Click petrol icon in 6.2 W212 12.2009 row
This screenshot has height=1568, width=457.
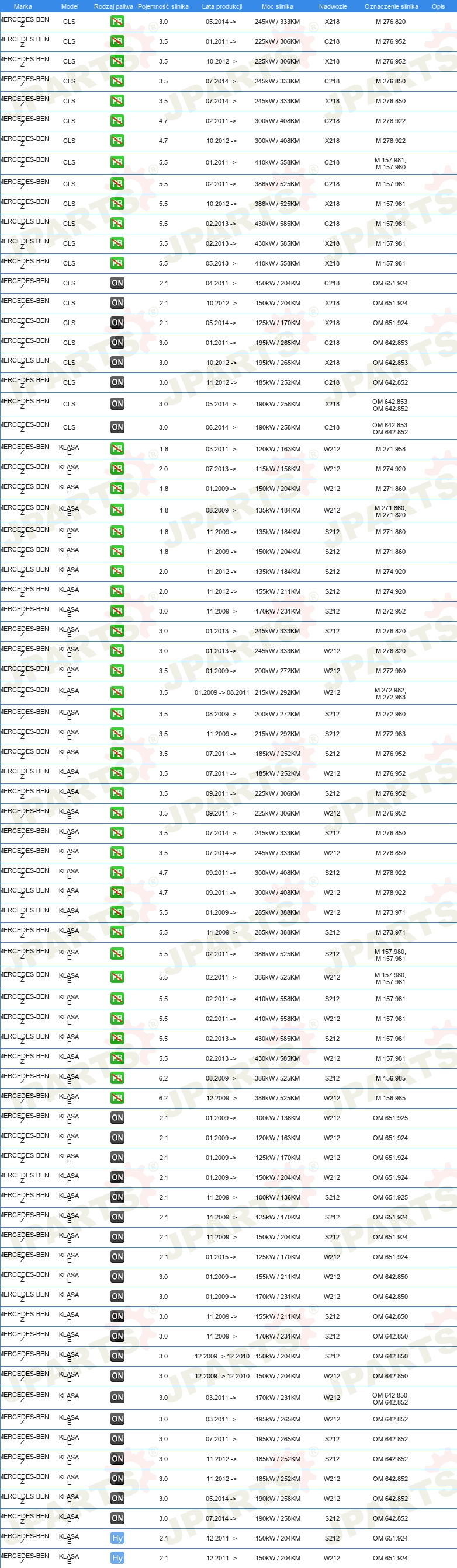(117, 1098)
